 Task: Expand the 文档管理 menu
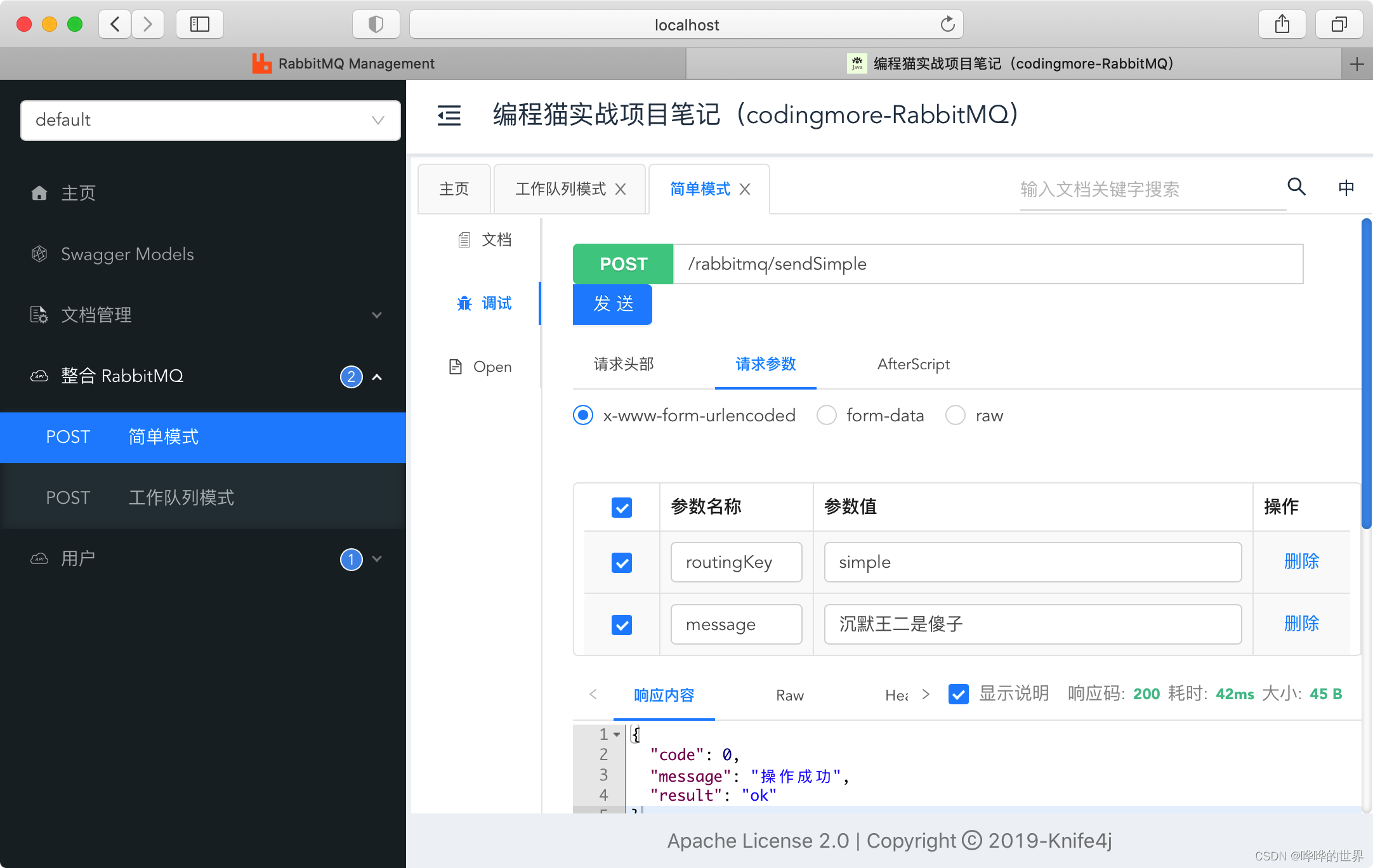[377, 315]
